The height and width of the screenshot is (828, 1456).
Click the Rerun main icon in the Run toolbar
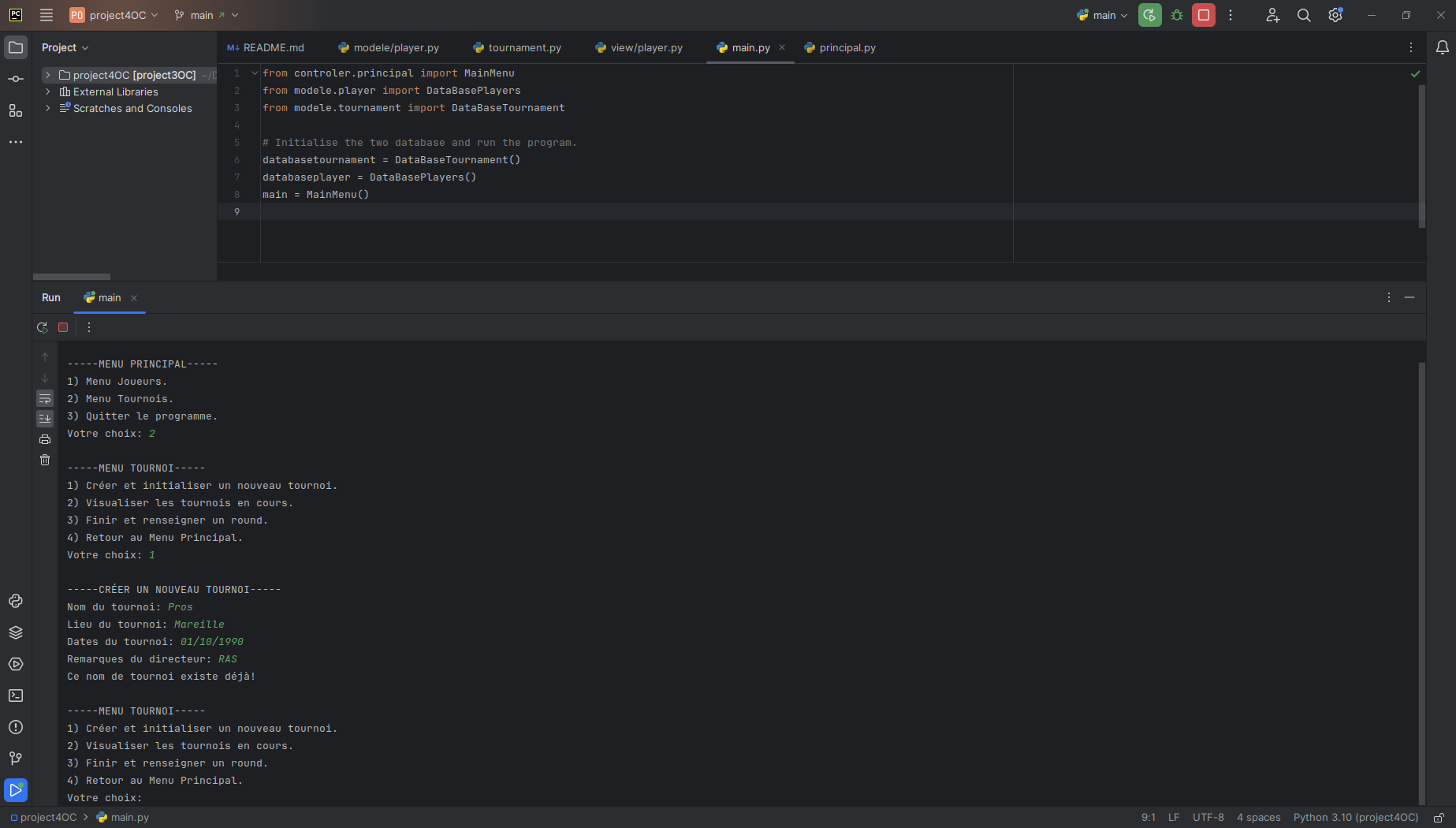click(x=43, y=327)
